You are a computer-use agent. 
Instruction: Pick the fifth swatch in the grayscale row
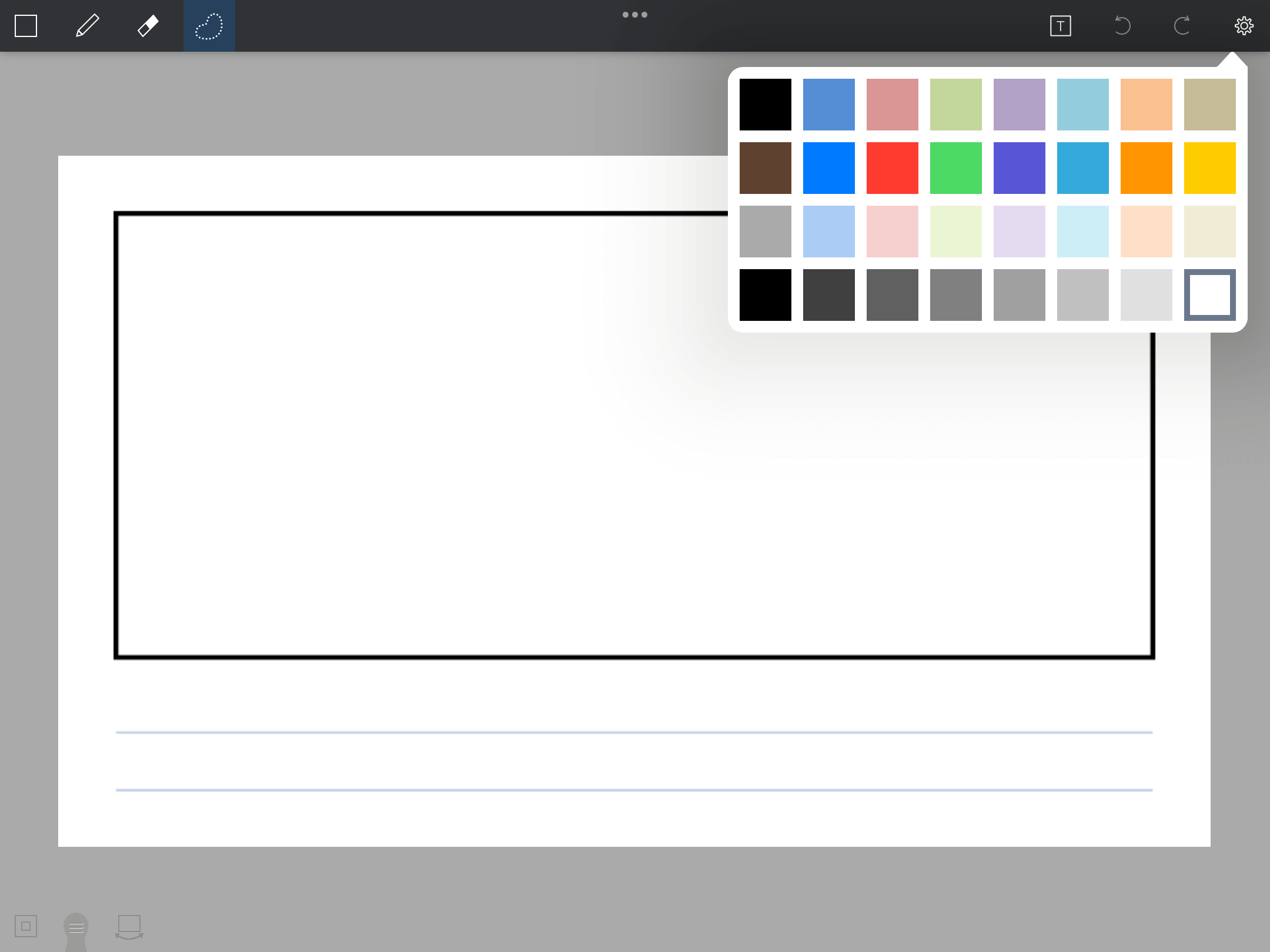pyautogui.click(x=1020, y=295)
